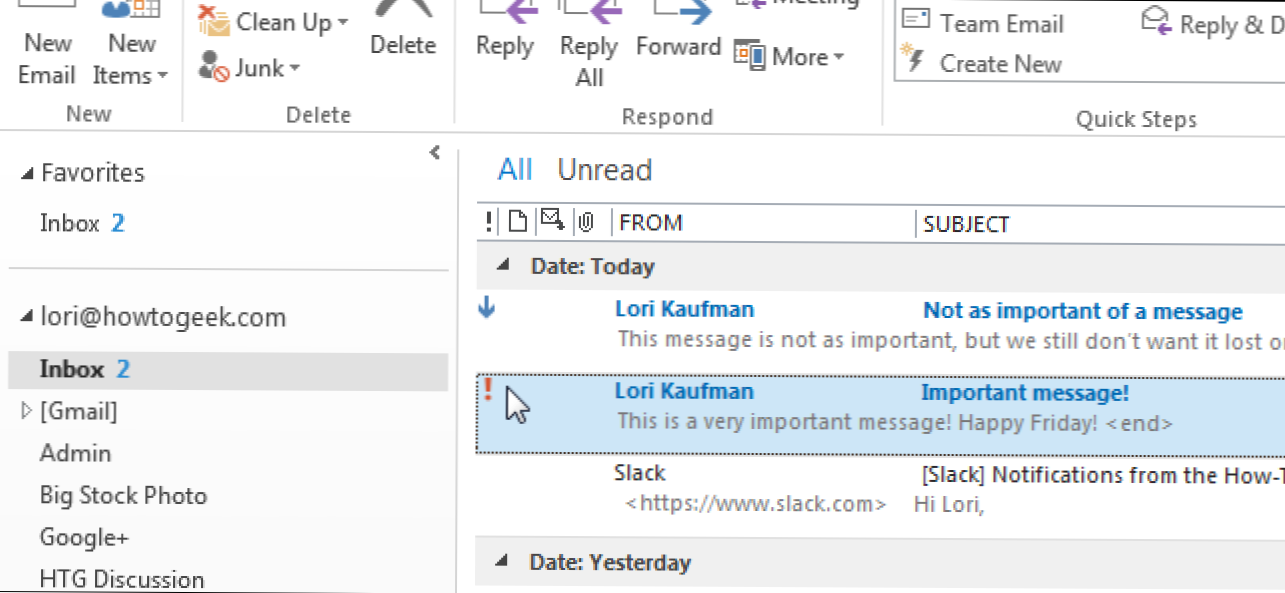The image size is (1285, 593).
Task: Switch to the All messages tab
Action: click(x=515, y=169)
